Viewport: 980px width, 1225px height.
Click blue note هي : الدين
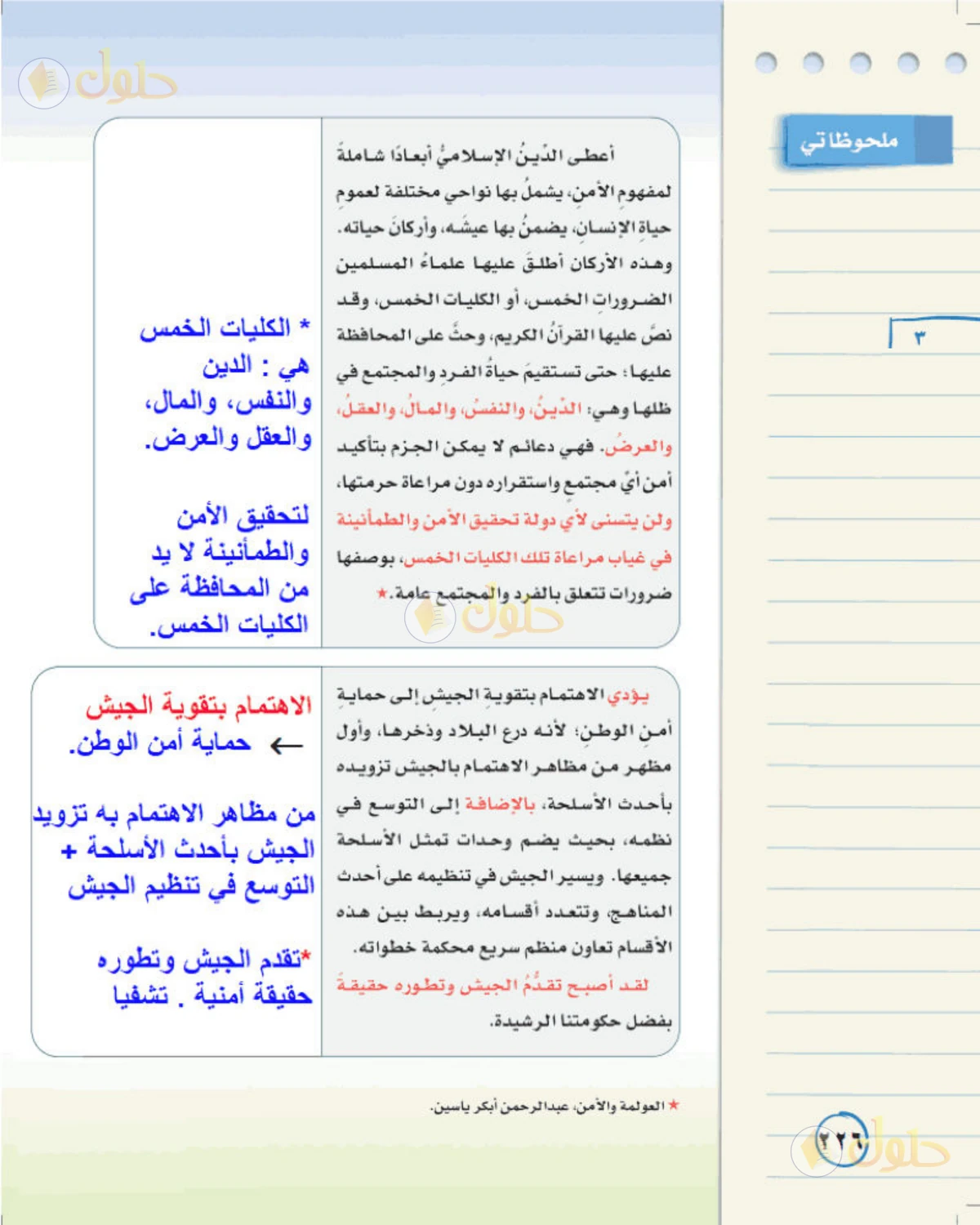coord(256,365)
